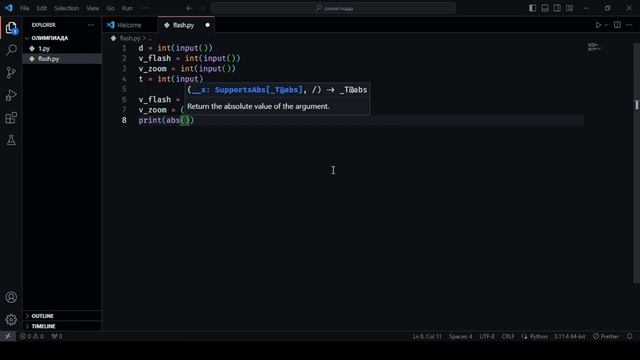Click the unsaved dot on flash.py tab
This screenshot has width=640, height=360.
[x=207, y=25]
